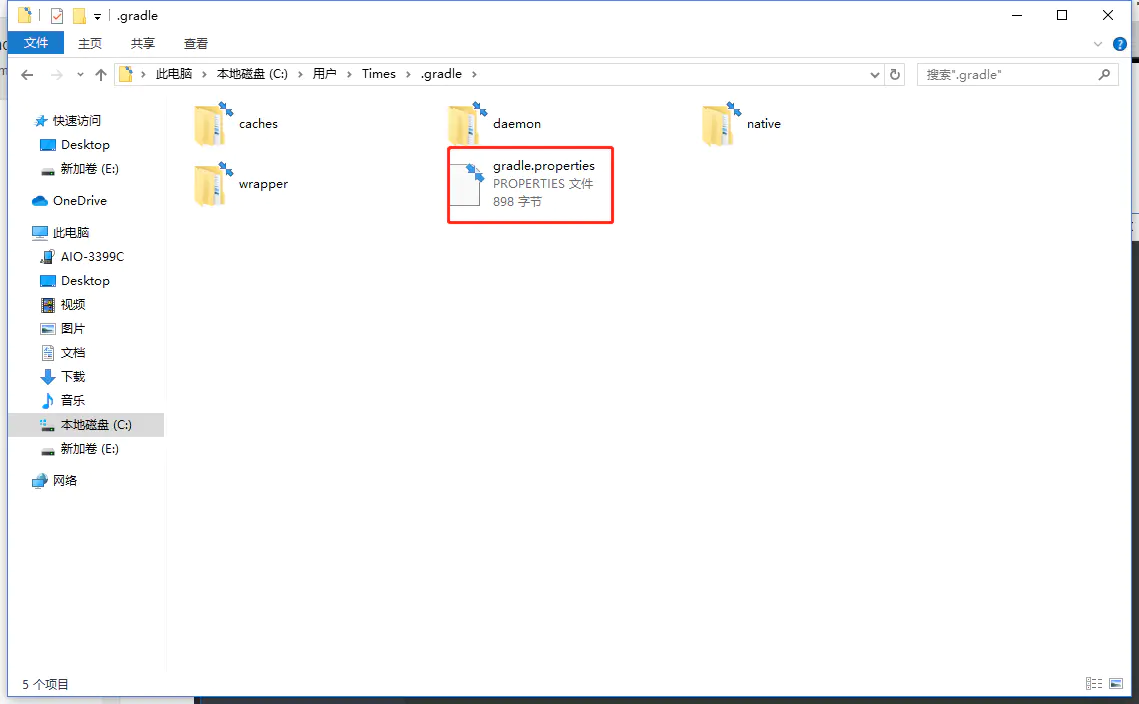Open the 主页 ribbon tab
This screenshot has height=704, width=1139.
point(90,44)
